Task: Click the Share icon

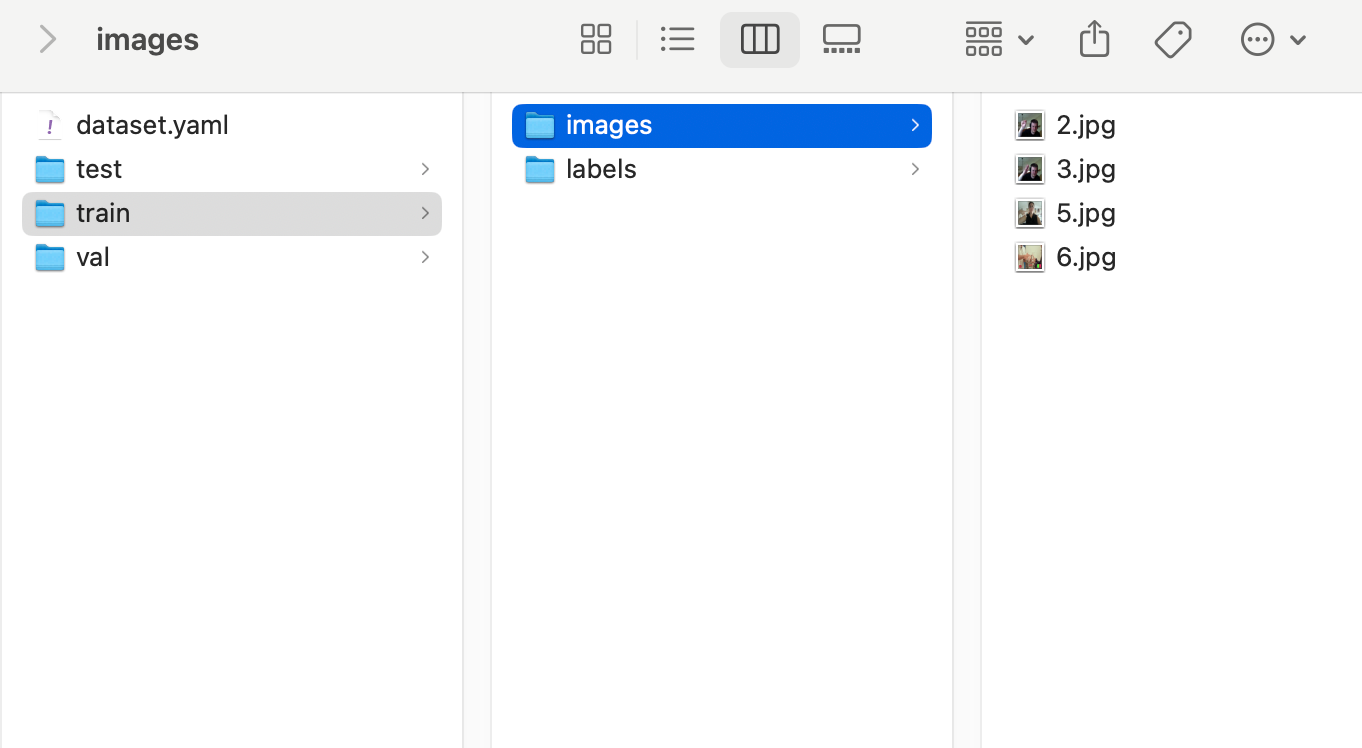Action: point(1095,40)
